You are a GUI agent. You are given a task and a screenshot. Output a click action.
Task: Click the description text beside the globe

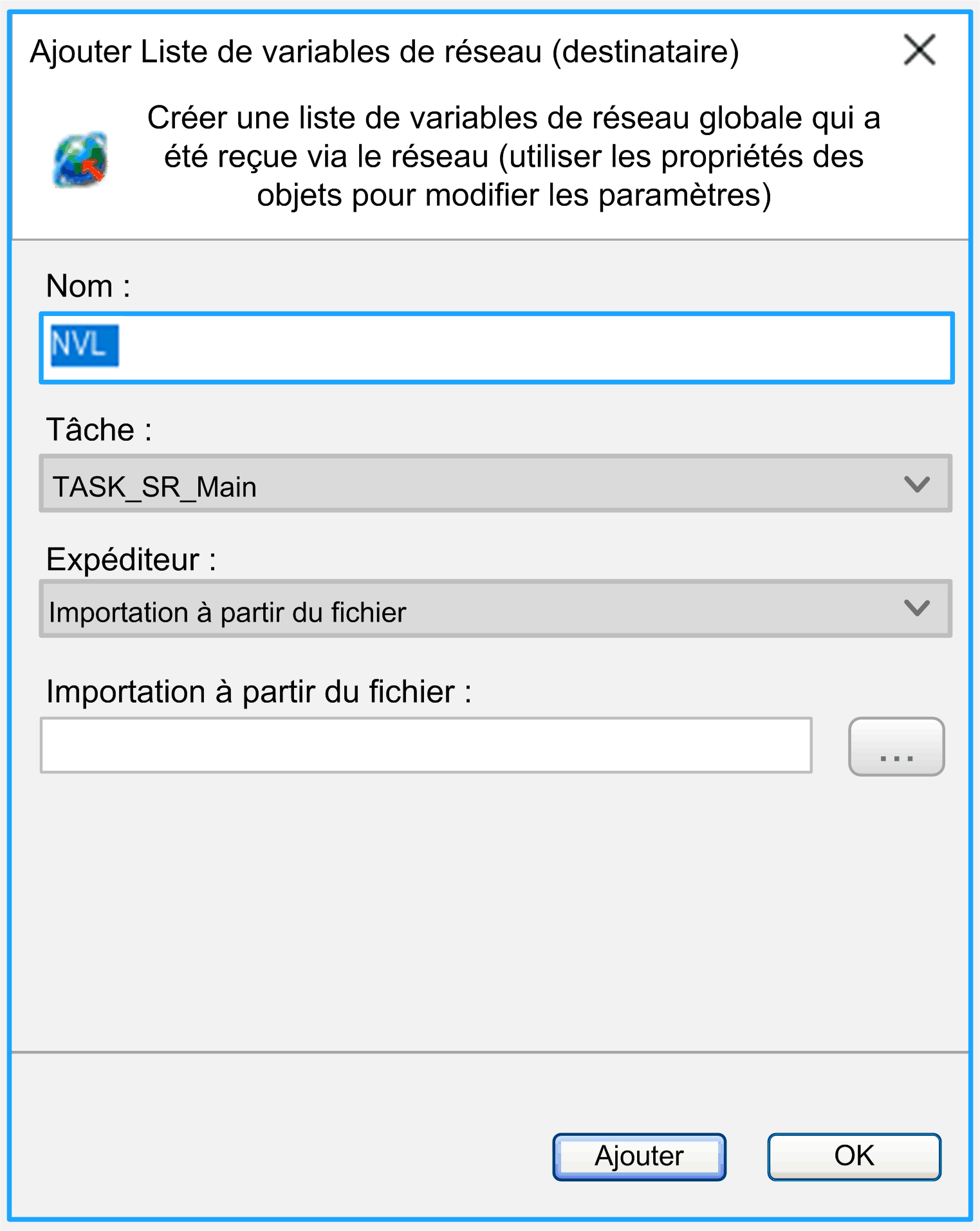[513, 156]
